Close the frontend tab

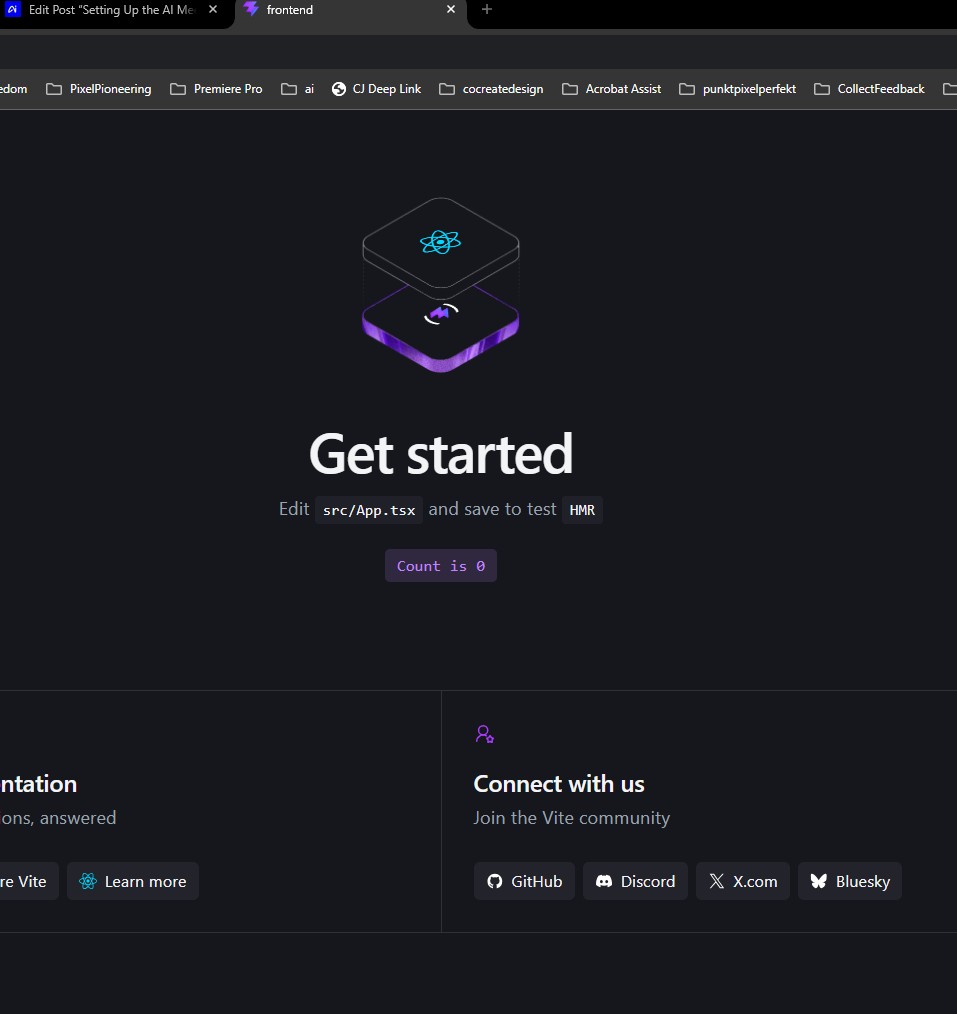451,10
